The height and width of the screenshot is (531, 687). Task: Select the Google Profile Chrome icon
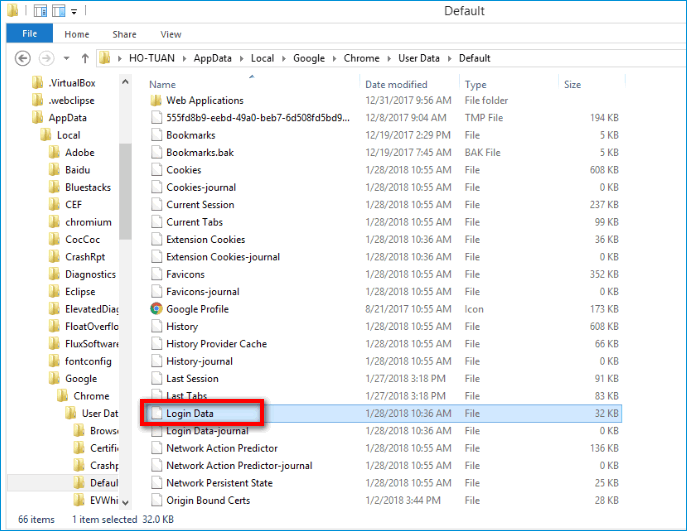(x=156, y=309)
